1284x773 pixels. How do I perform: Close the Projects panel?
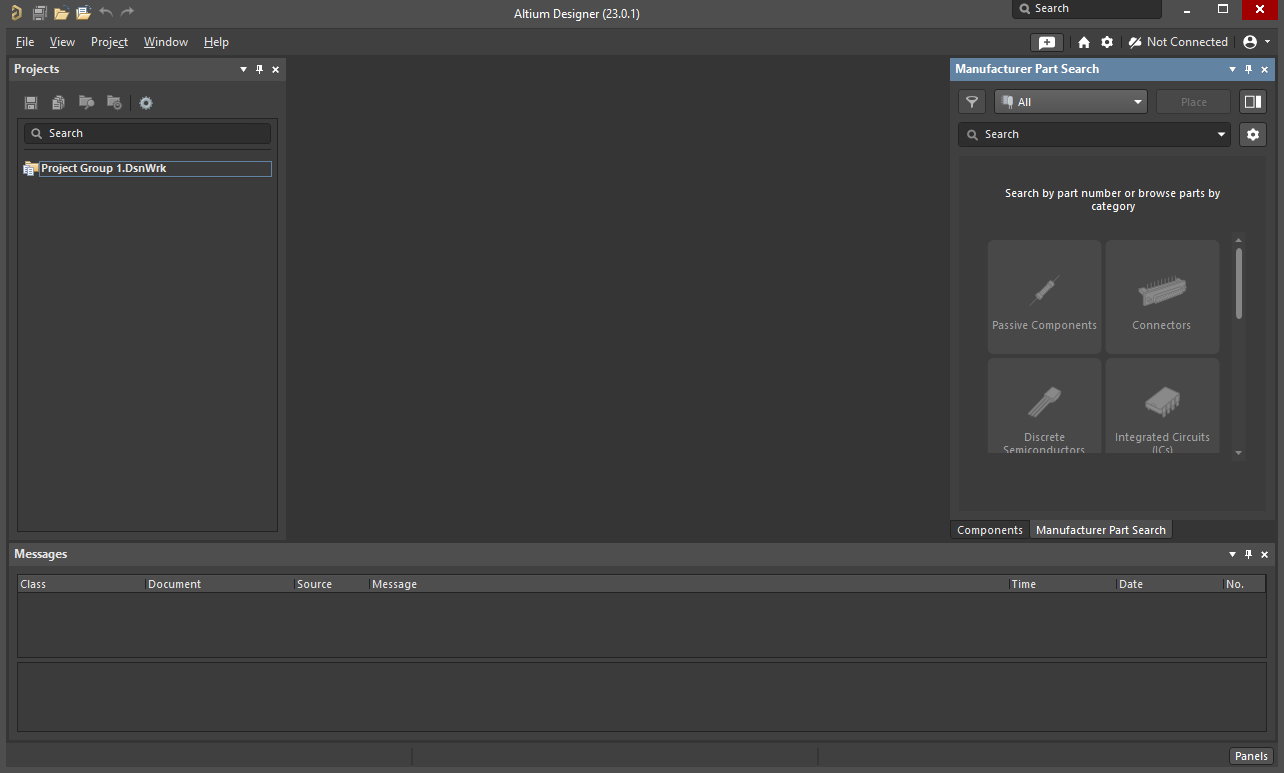(x=276, y=69)
